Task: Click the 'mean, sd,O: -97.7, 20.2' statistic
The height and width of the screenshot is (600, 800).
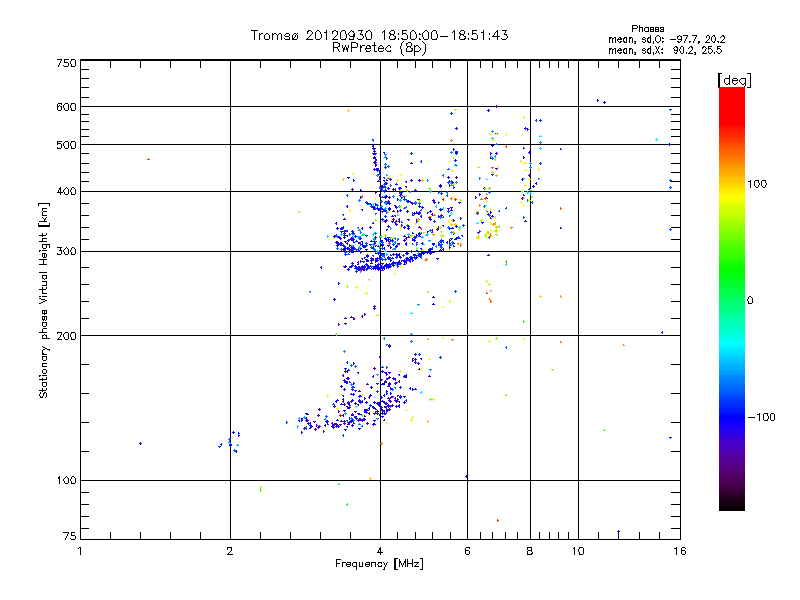Action: tap(667, 39)
